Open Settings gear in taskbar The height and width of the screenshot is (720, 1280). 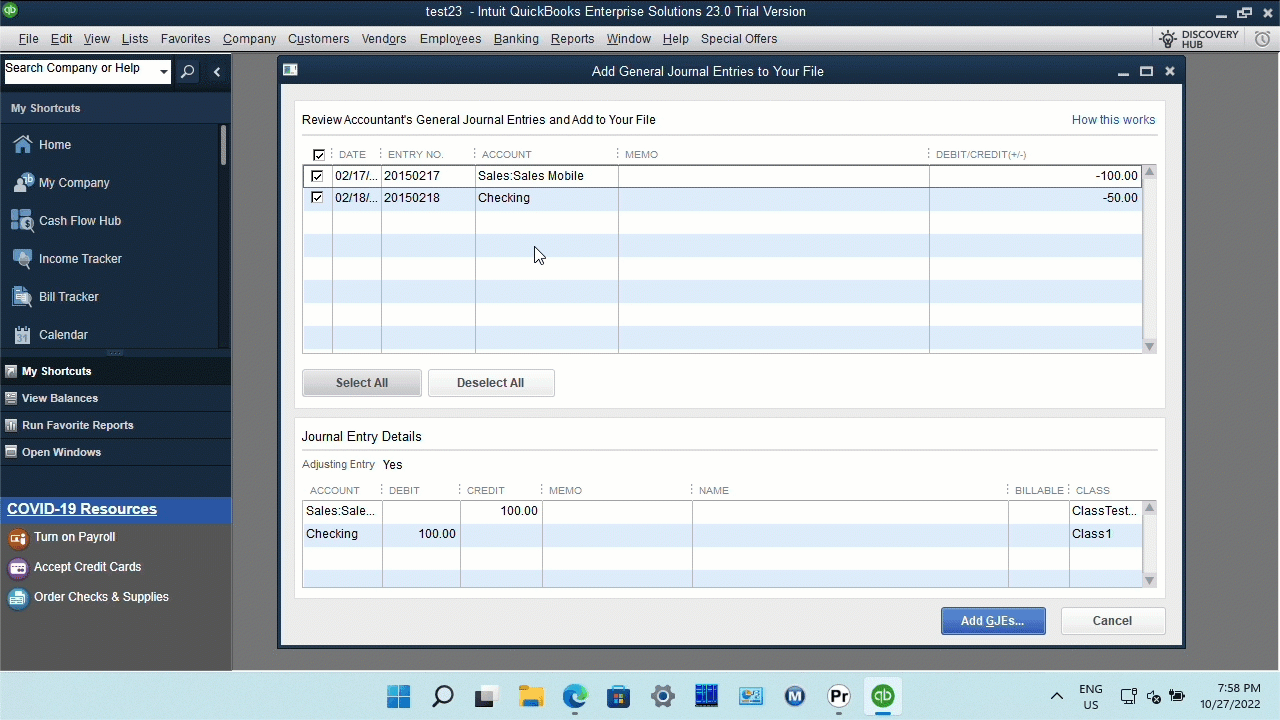(x=663, y=696)
